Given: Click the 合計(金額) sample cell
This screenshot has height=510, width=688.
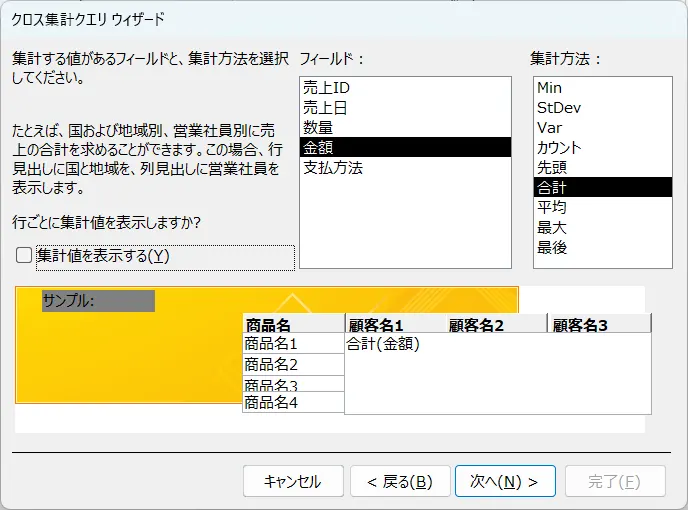Looking at the screenshot, I should (383, 344).
